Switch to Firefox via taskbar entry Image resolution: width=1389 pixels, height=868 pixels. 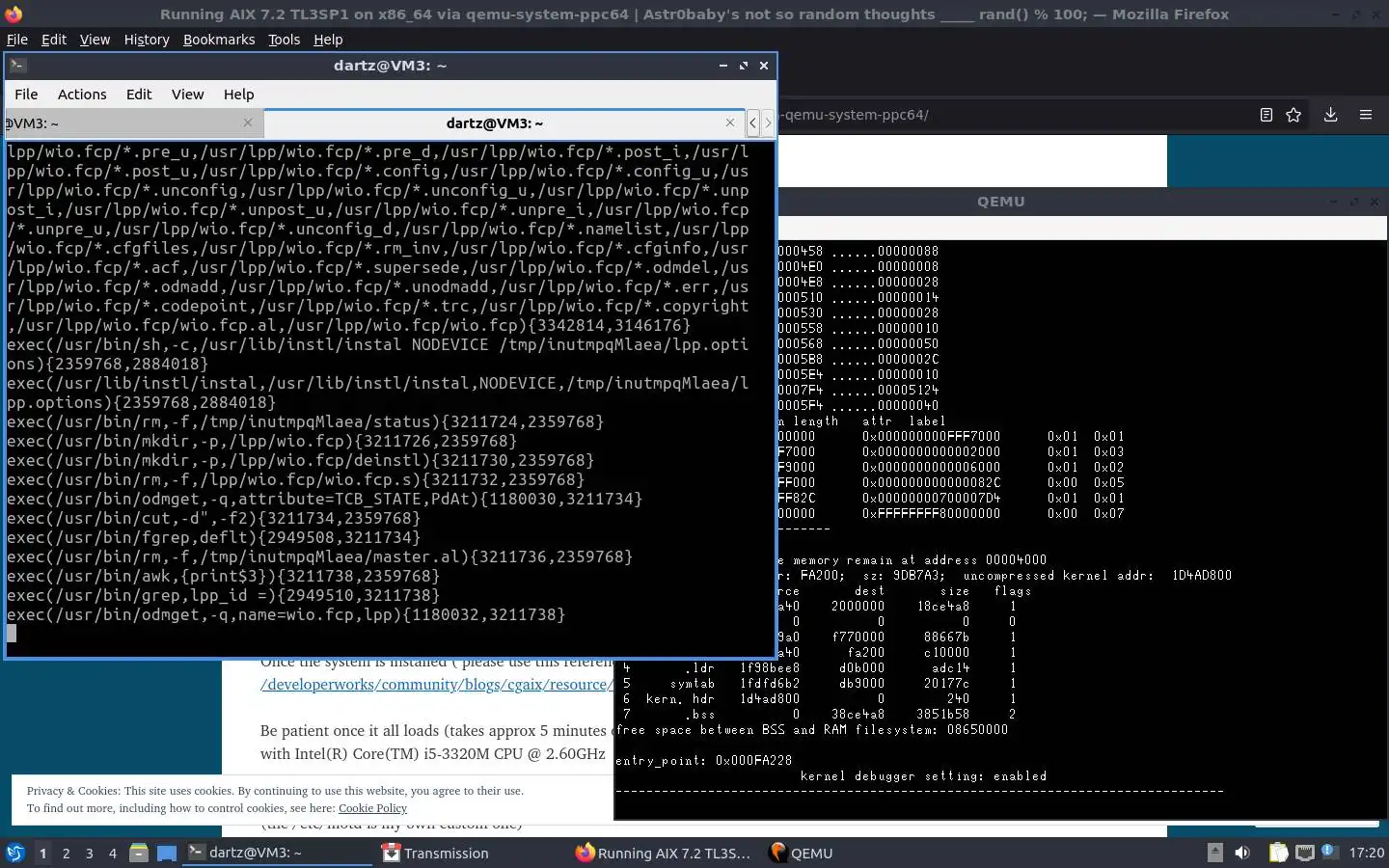point(663,853)
